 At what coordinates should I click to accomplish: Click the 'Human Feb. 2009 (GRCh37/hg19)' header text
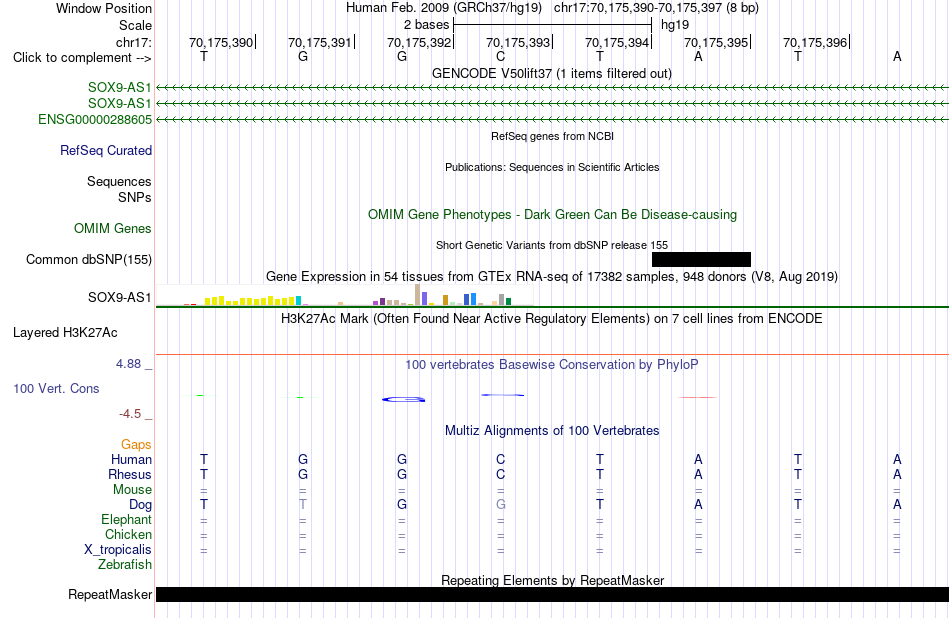pyautogui.click(x=445, y=8)
